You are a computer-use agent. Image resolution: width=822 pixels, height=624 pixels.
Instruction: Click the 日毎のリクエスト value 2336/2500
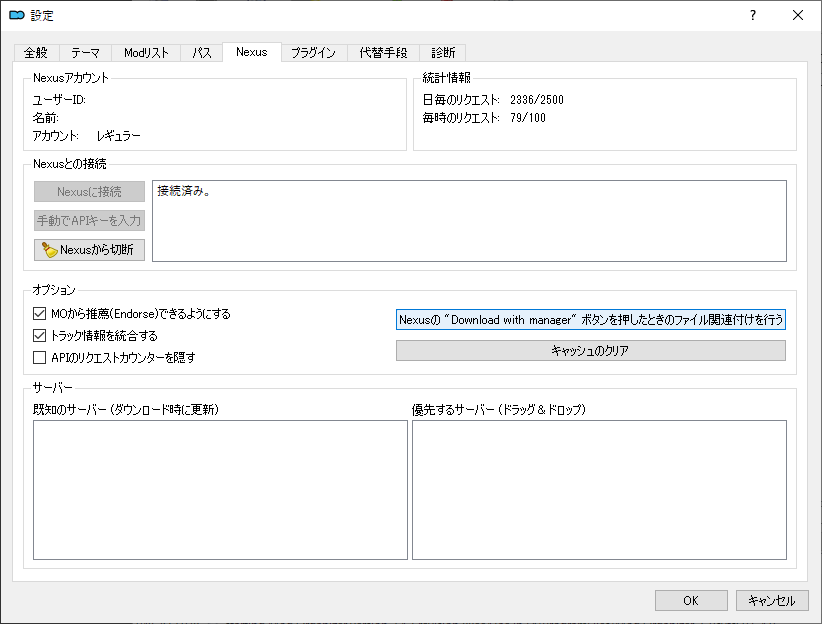point(537,100)
